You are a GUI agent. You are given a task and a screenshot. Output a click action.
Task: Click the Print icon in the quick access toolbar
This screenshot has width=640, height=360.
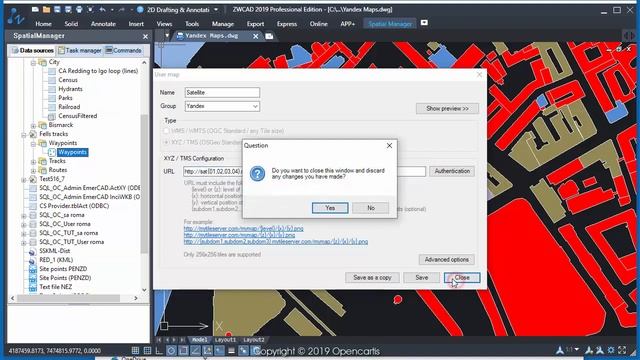[79, 9]
